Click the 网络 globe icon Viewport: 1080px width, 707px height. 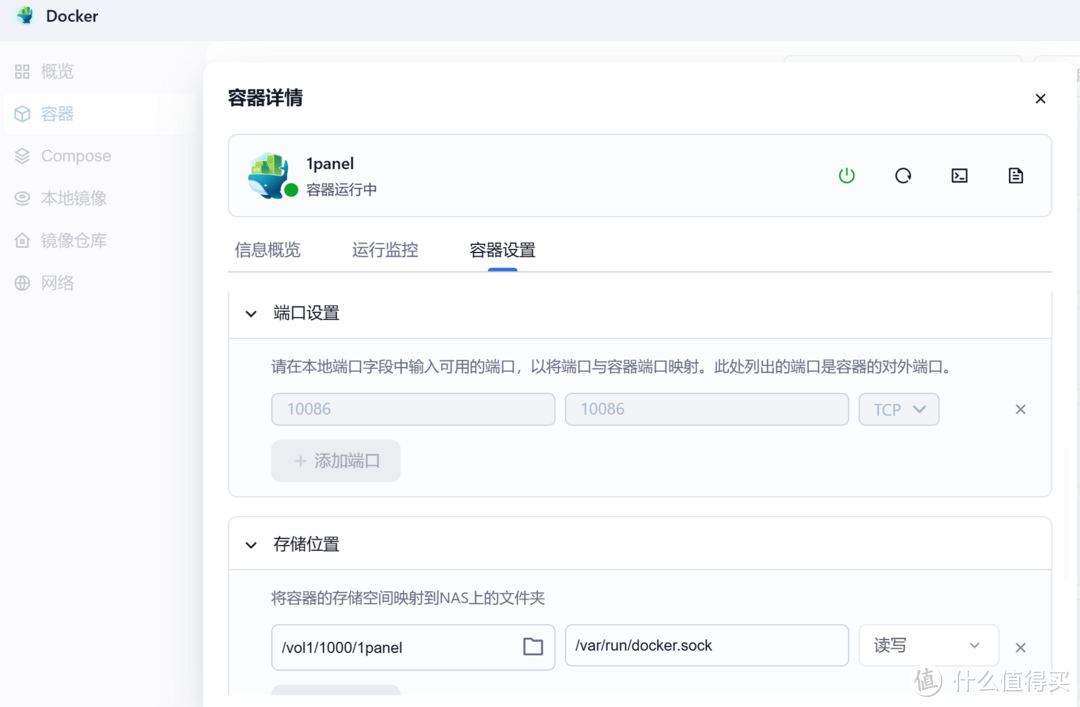tap(22, 283)
